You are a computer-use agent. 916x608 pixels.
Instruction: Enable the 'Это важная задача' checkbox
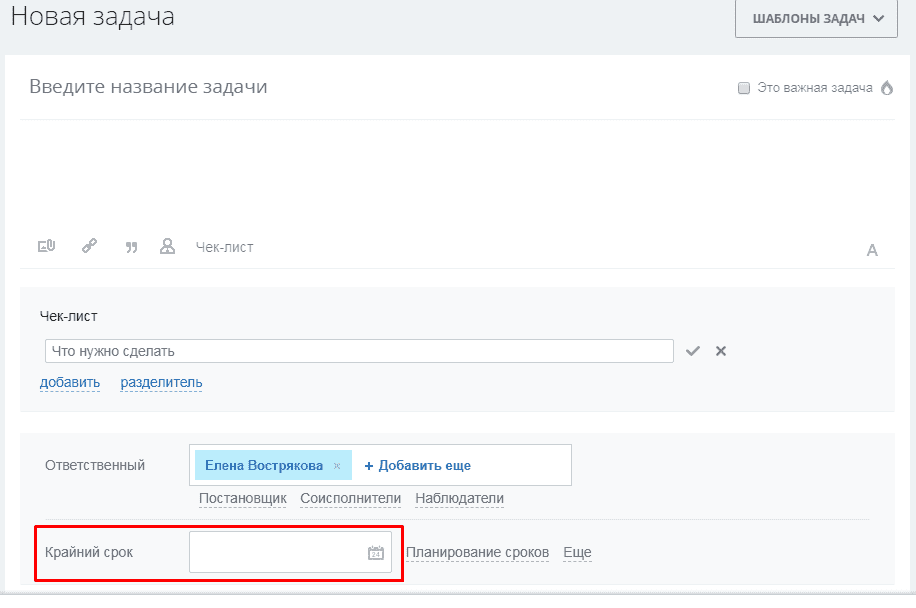coord(744,88)
